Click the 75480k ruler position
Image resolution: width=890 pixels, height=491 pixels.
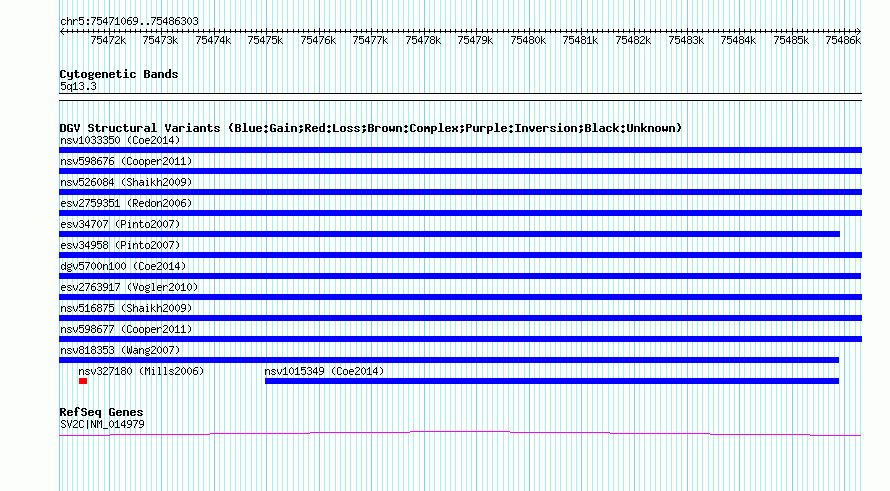[x=528, y=40]
